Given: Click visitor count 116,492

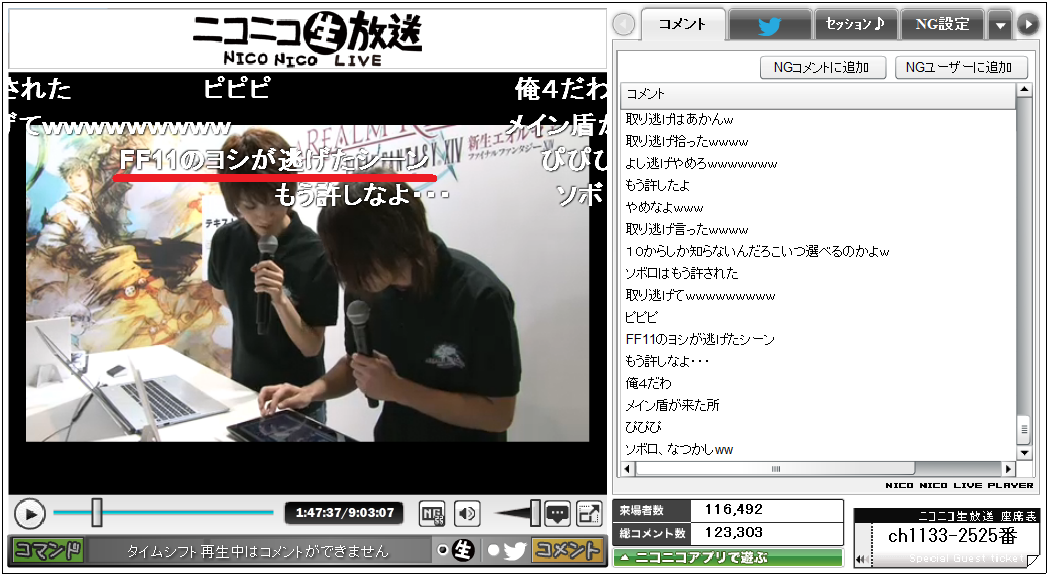Looking at the screenshot, I should 734,509.
